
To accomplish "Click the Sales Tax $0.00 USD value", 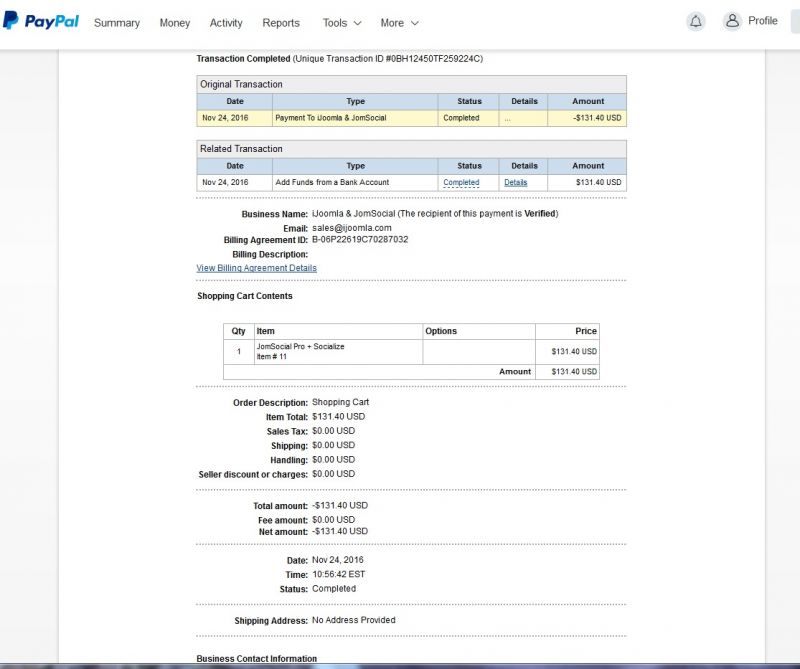I will point(334,431).
